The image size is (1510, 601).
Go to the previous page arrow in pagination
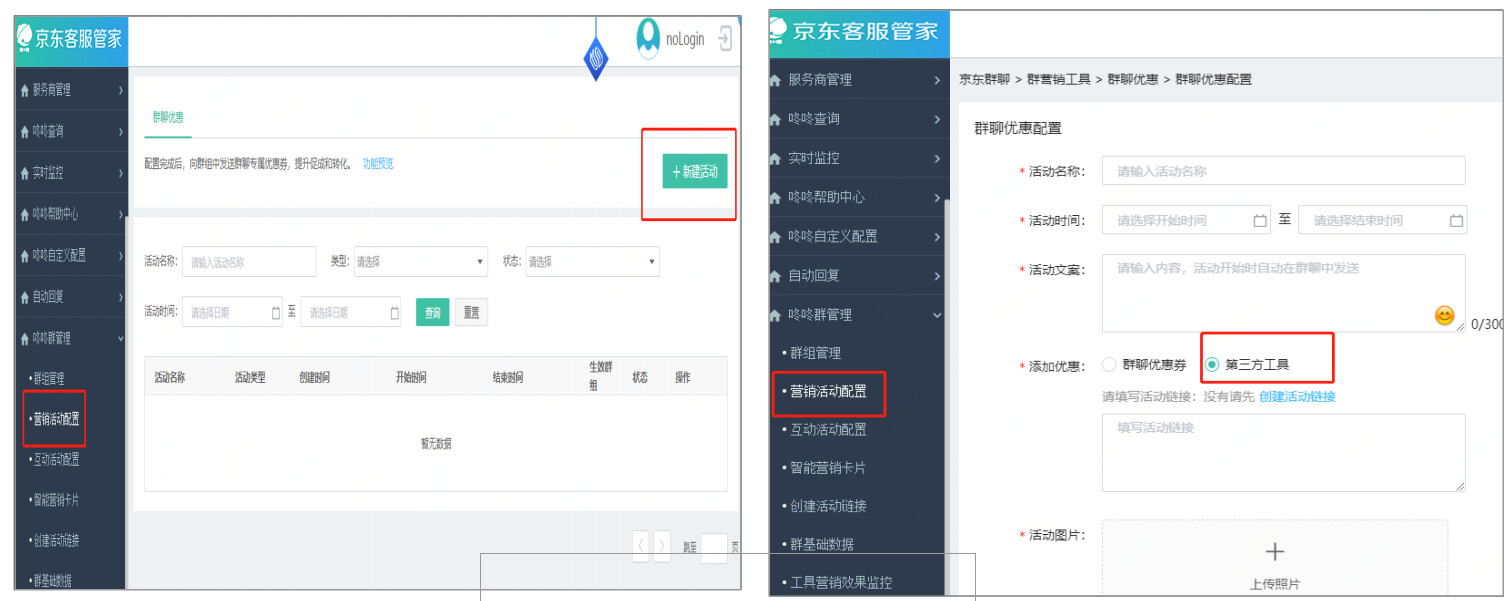point(641,547)
